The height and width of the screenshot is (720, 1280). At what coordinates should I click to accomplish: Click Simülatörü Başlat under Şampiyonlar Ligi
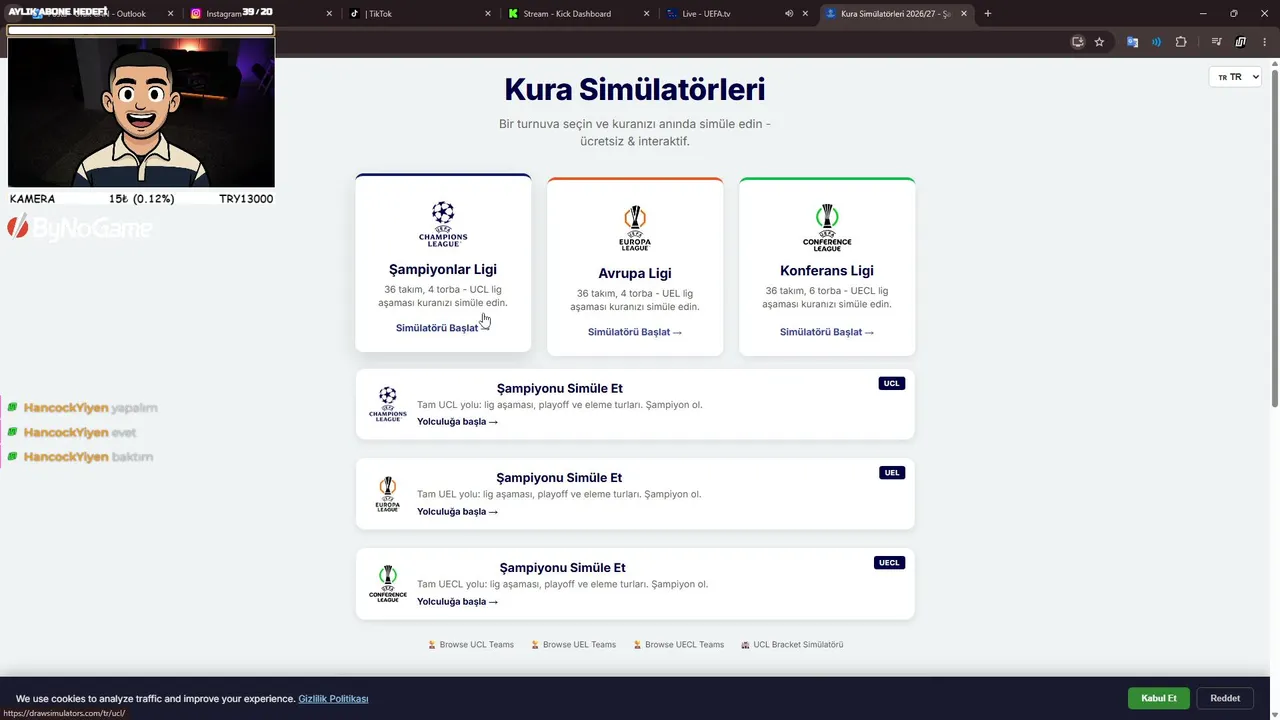441,328
